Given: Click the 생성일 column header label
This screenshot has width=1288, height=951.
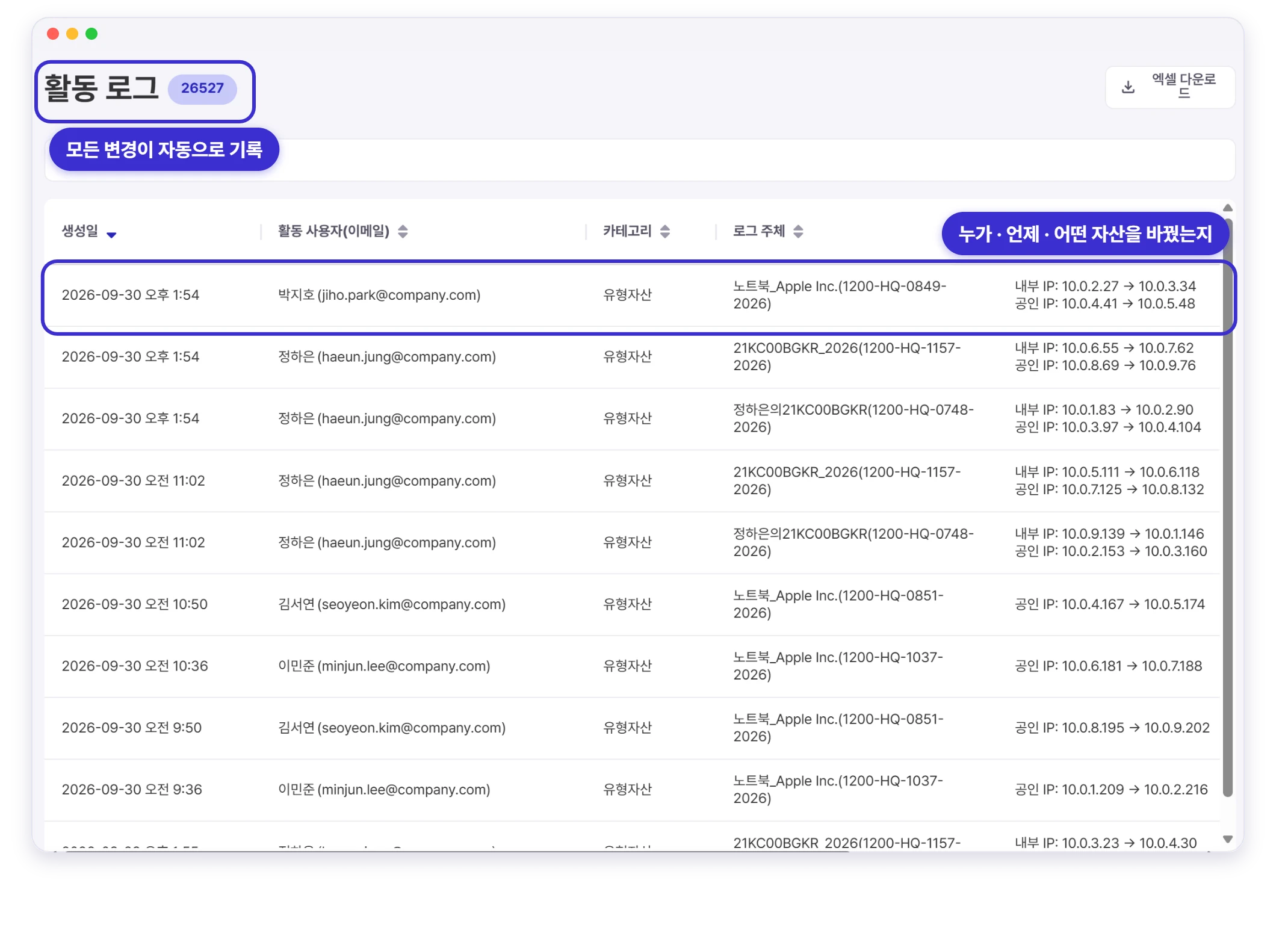Looking at the screenshot, I should 80,231.
